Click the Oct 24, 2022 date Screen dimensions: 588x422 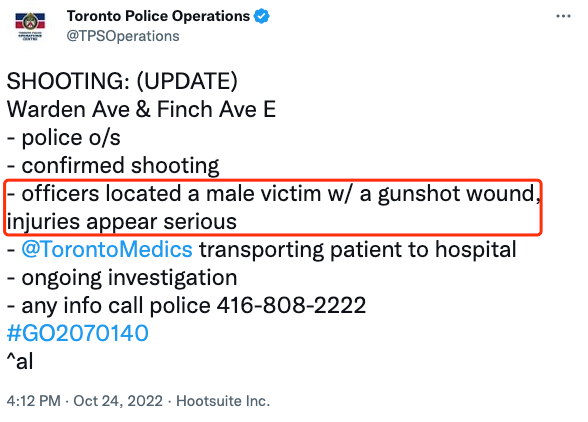click(x=118, y=401)
